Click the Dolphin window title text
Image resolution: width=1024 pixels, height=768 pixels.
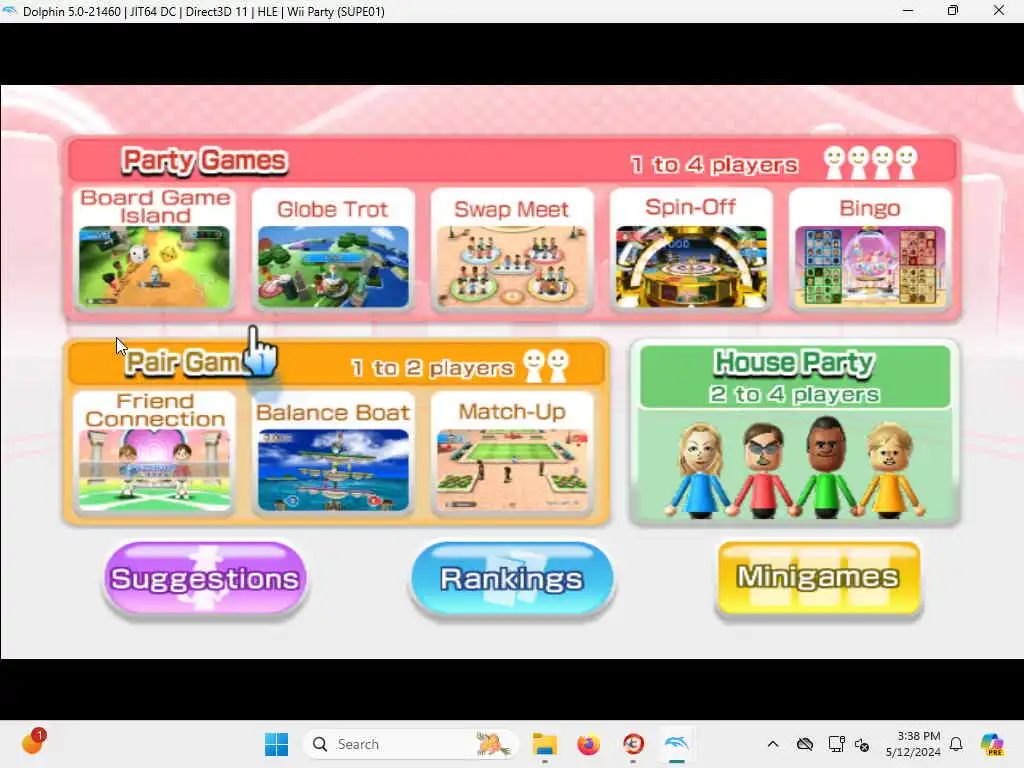point(204,12)
